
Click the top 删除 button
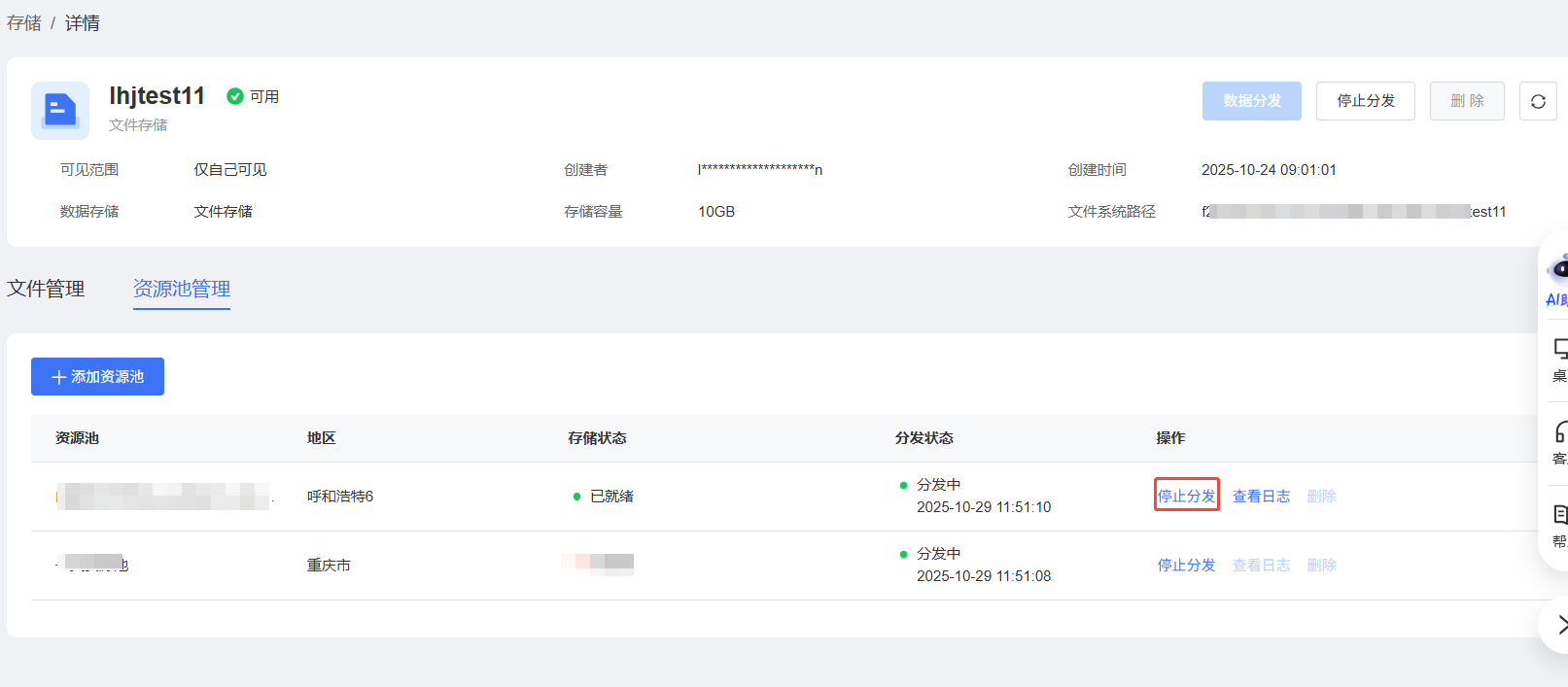point(1466,101)
